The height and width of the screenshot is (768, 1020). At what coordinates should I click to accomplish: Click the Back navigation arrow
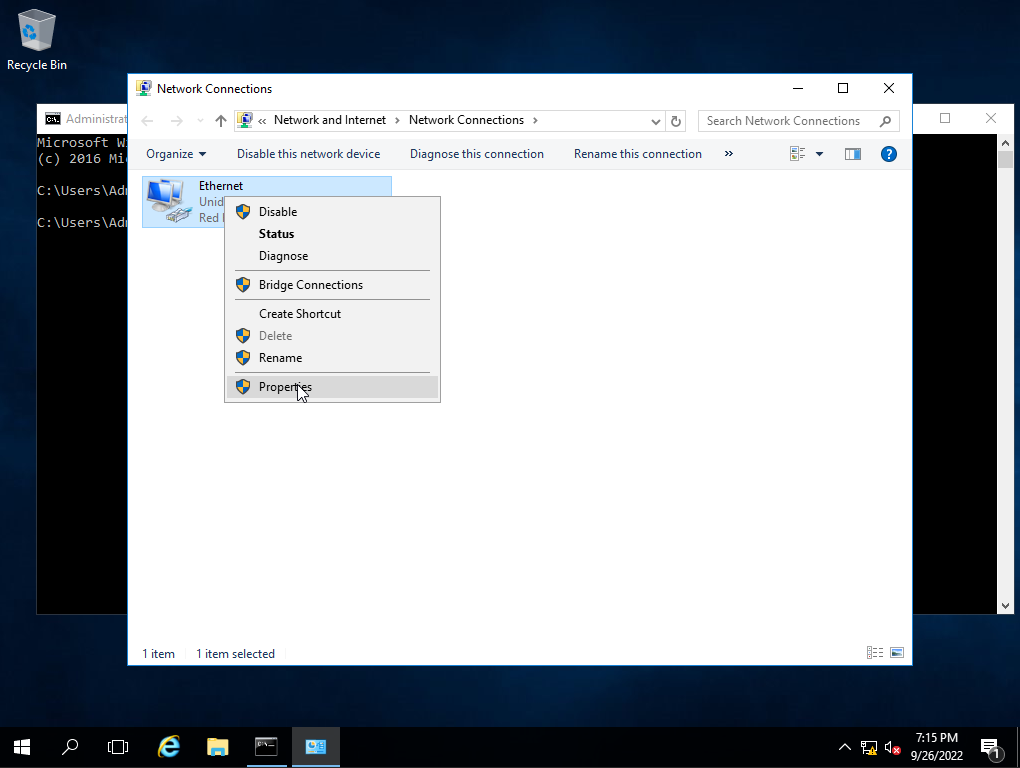(x=148, y=121)
